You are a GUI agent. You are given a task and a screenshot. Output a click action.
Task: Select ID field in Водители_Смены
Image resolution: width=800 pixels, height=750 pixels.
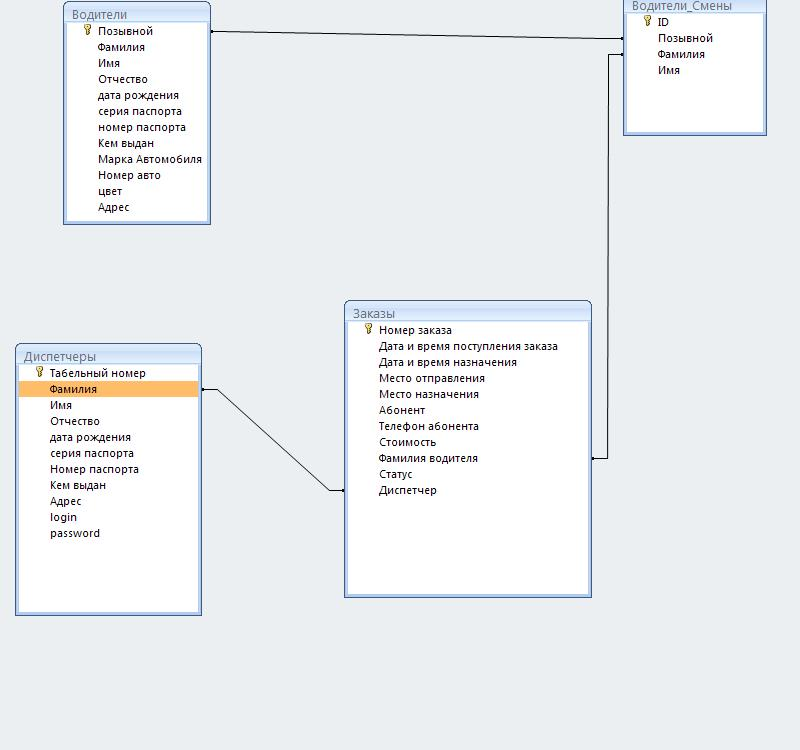click(663, 22)
